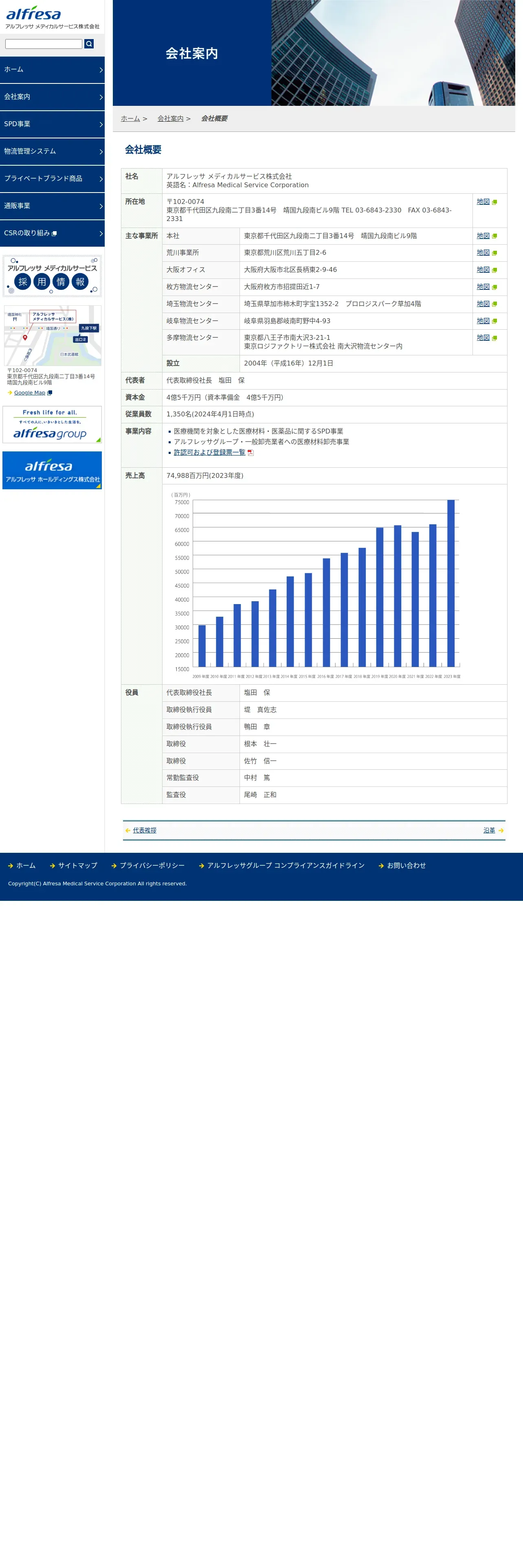Click external-window icon beside 荒川事業所 地図
This screenshot has height=1568, width=523.
coord(494,253)
